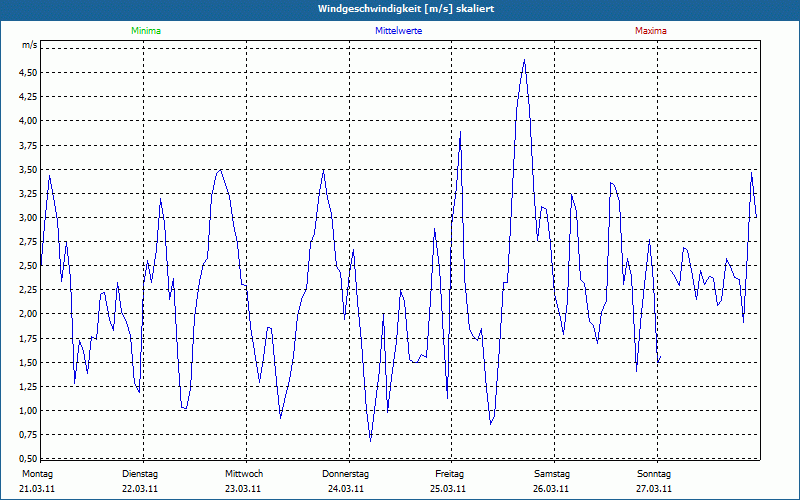The width and height of the screenshot is (800, 500).
Task: Click the 2,75 y-axis value
Action: tap(28, 241)
